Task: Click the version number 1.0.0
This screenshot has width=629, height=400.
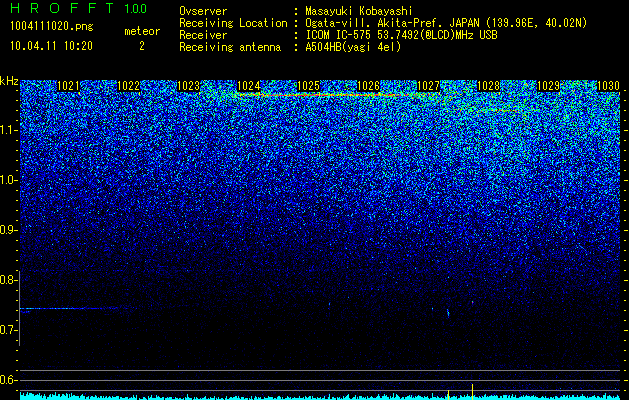Action: [136, 9]
